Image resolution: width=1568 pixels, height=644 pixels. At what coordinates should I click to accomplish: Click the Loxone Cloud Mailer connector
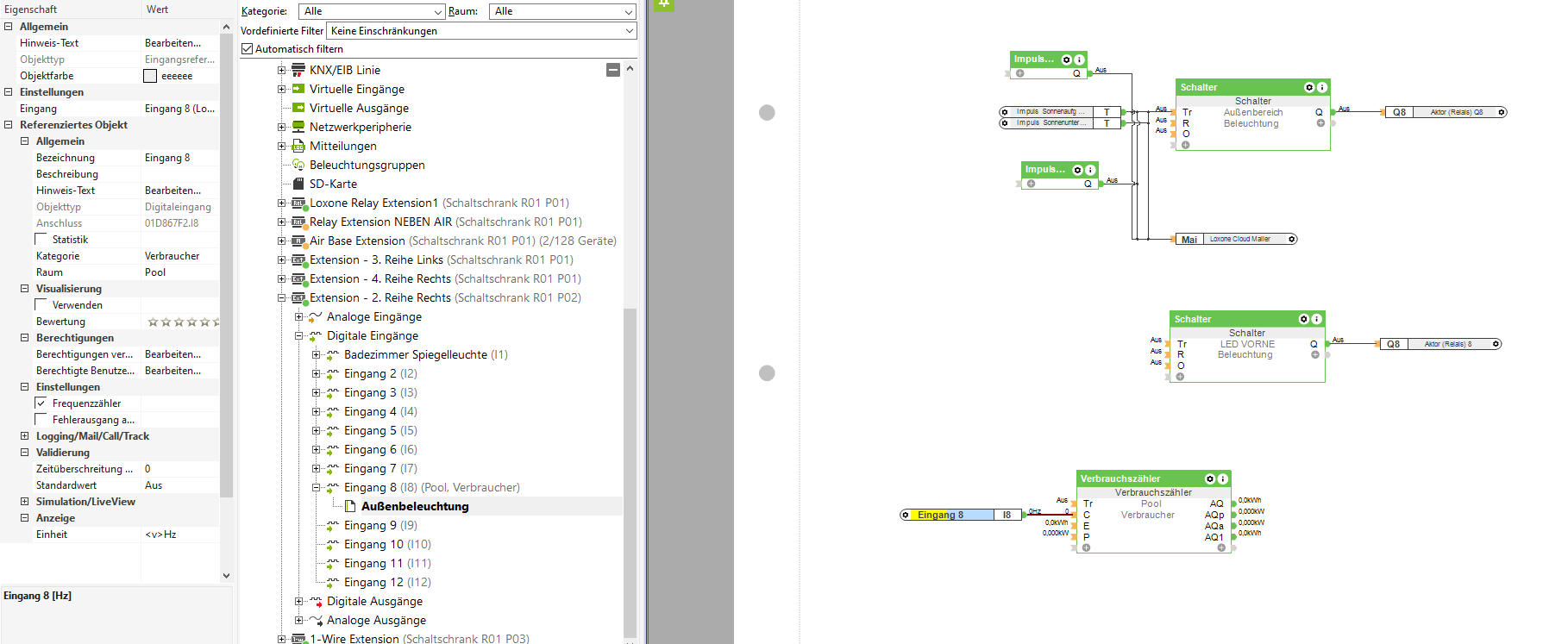point(1236,239)
